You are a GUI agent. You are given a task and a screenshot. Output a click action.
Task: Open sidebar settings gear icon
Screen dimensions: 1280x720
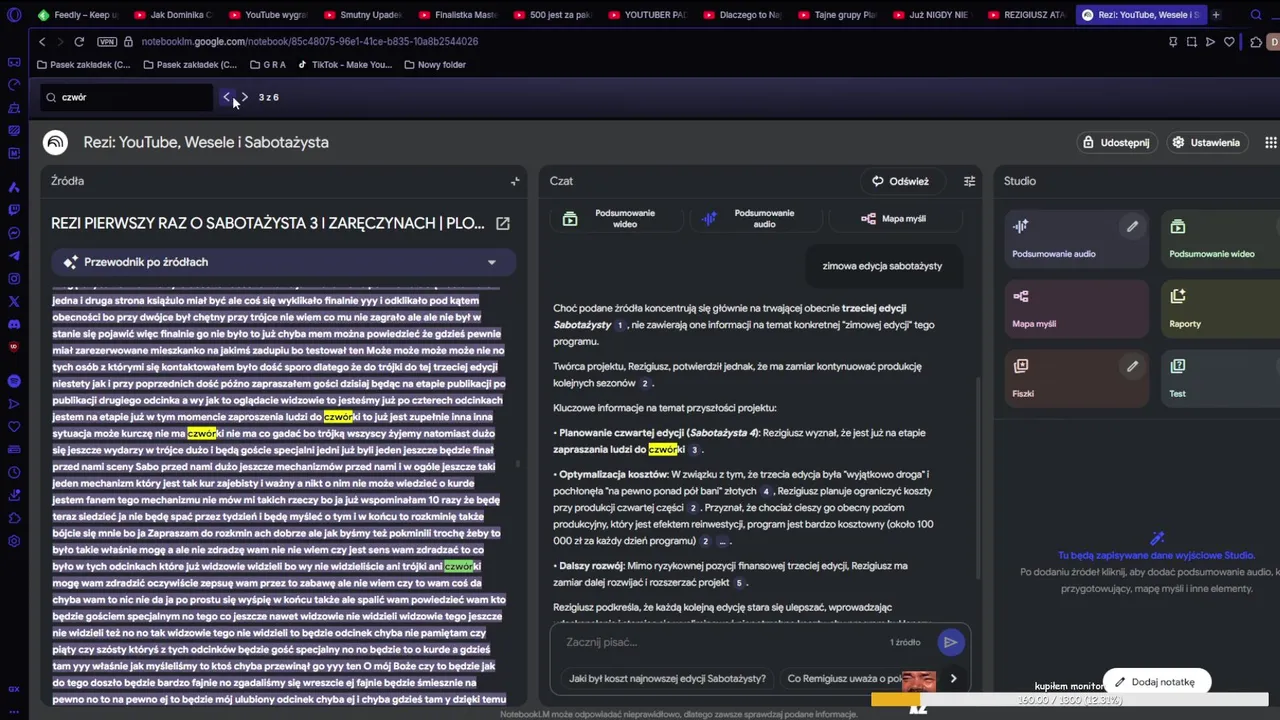(x=14, y=541)
